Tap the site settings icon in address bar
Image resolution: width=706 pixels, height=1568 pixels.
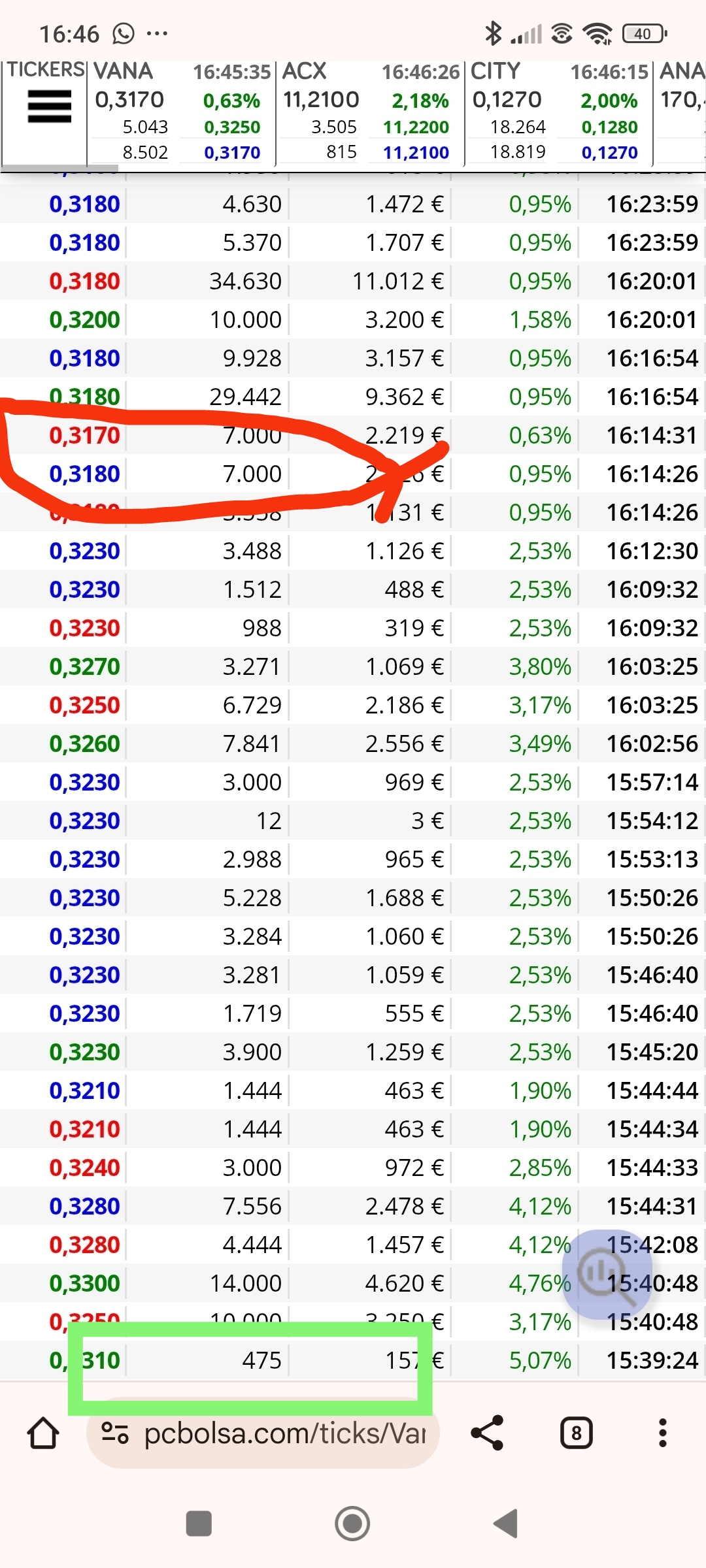coord(114,1433)
